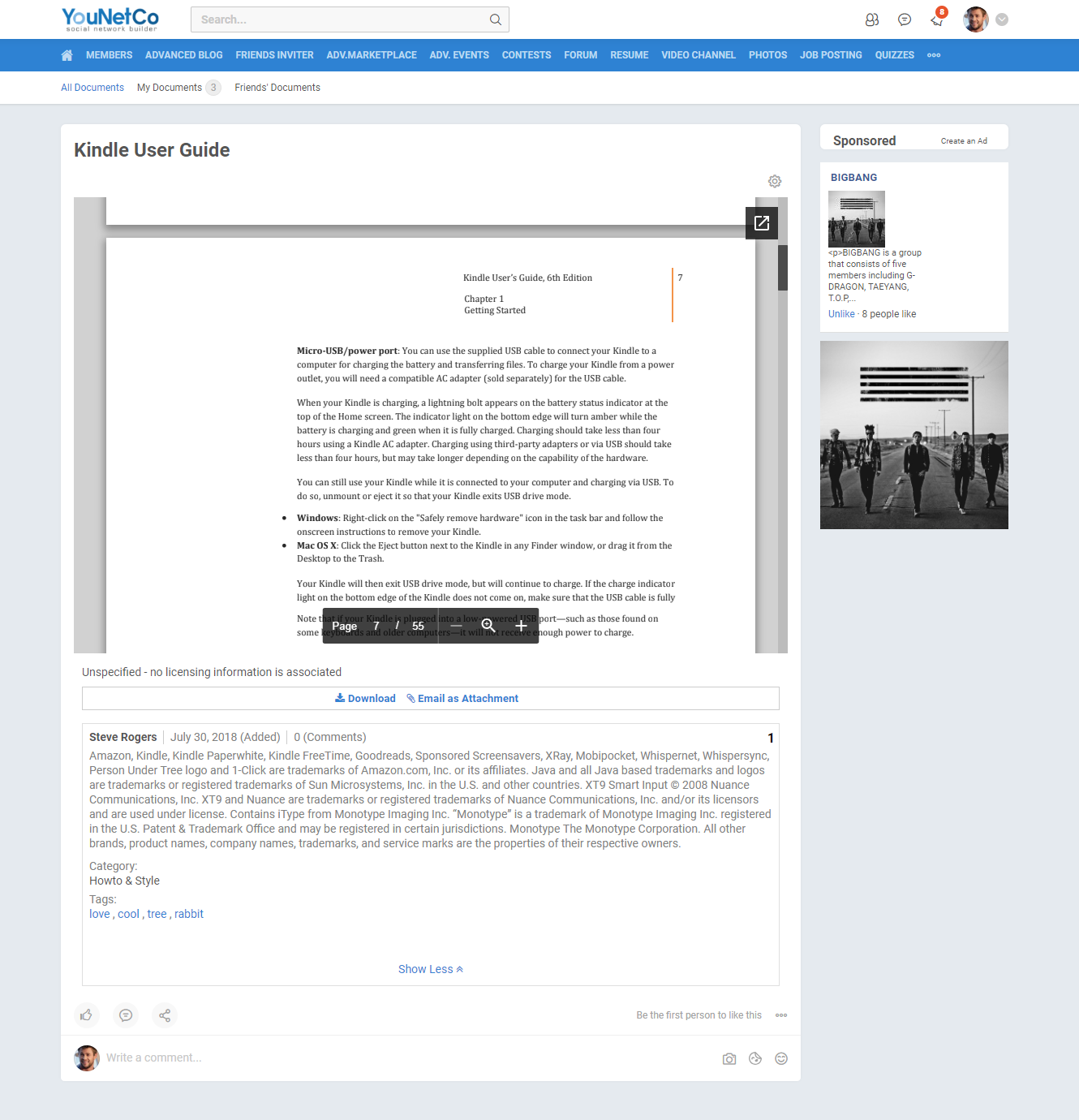Open Photos menu item
1079x1120 pixels.
click(767, 55)
